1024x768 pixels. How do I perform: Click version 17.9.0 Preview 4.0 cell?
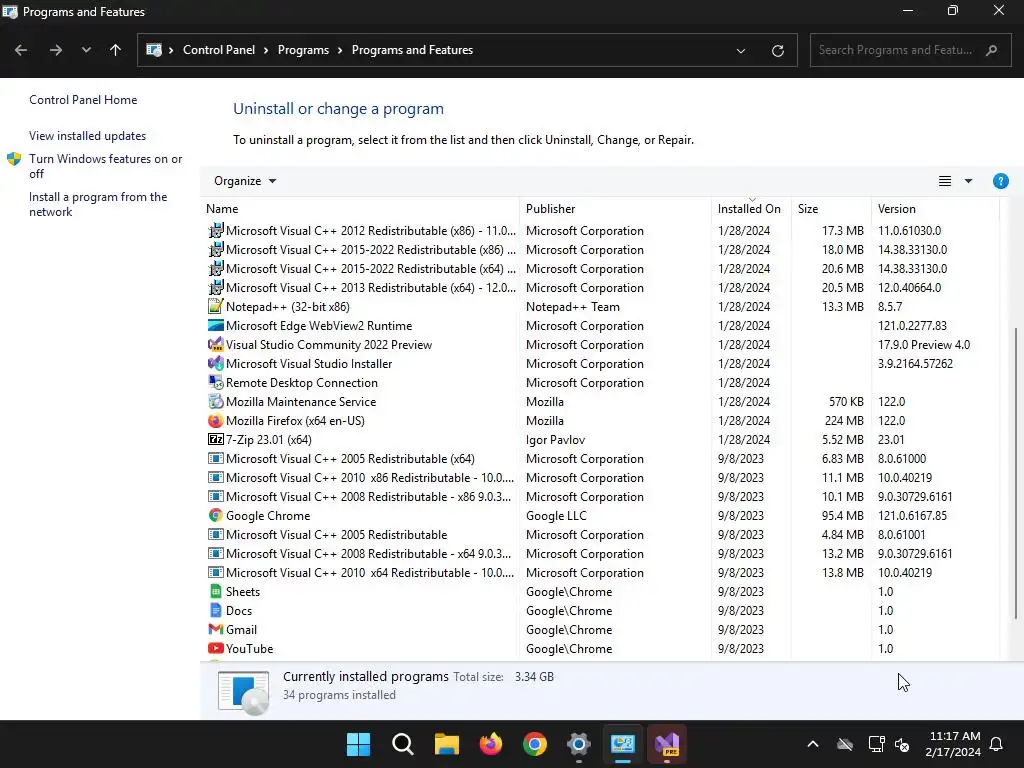(x=924, y=344)
